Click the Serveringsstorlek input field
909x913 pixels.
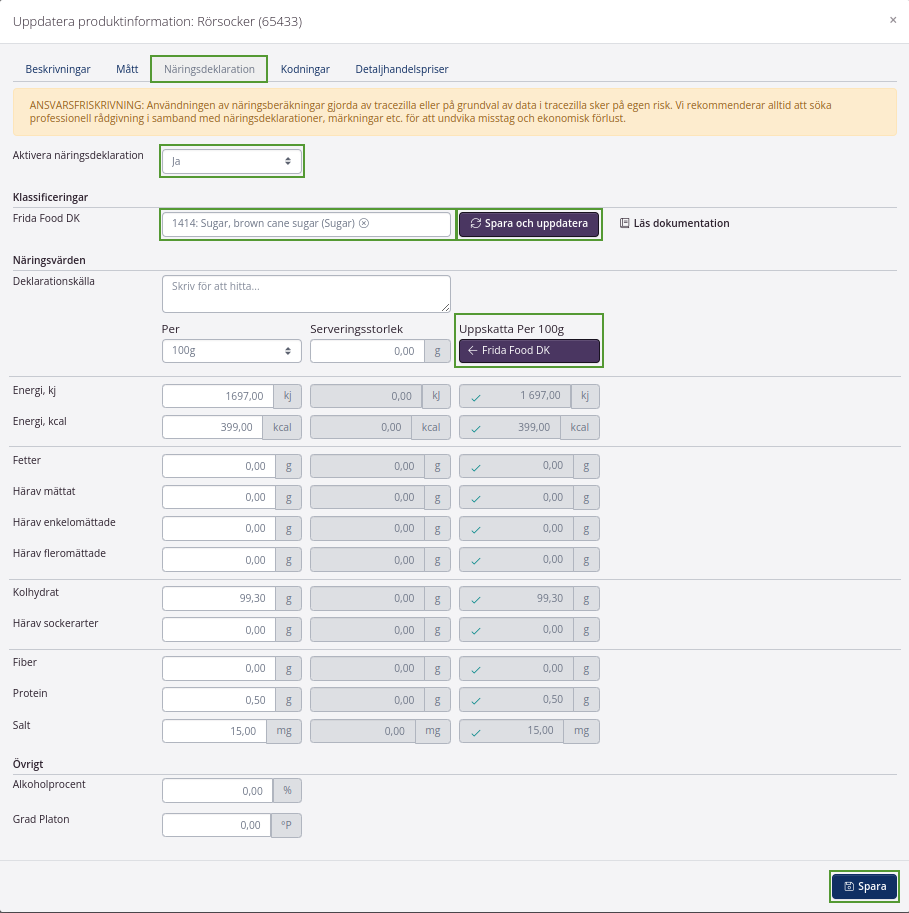point(367,351)
